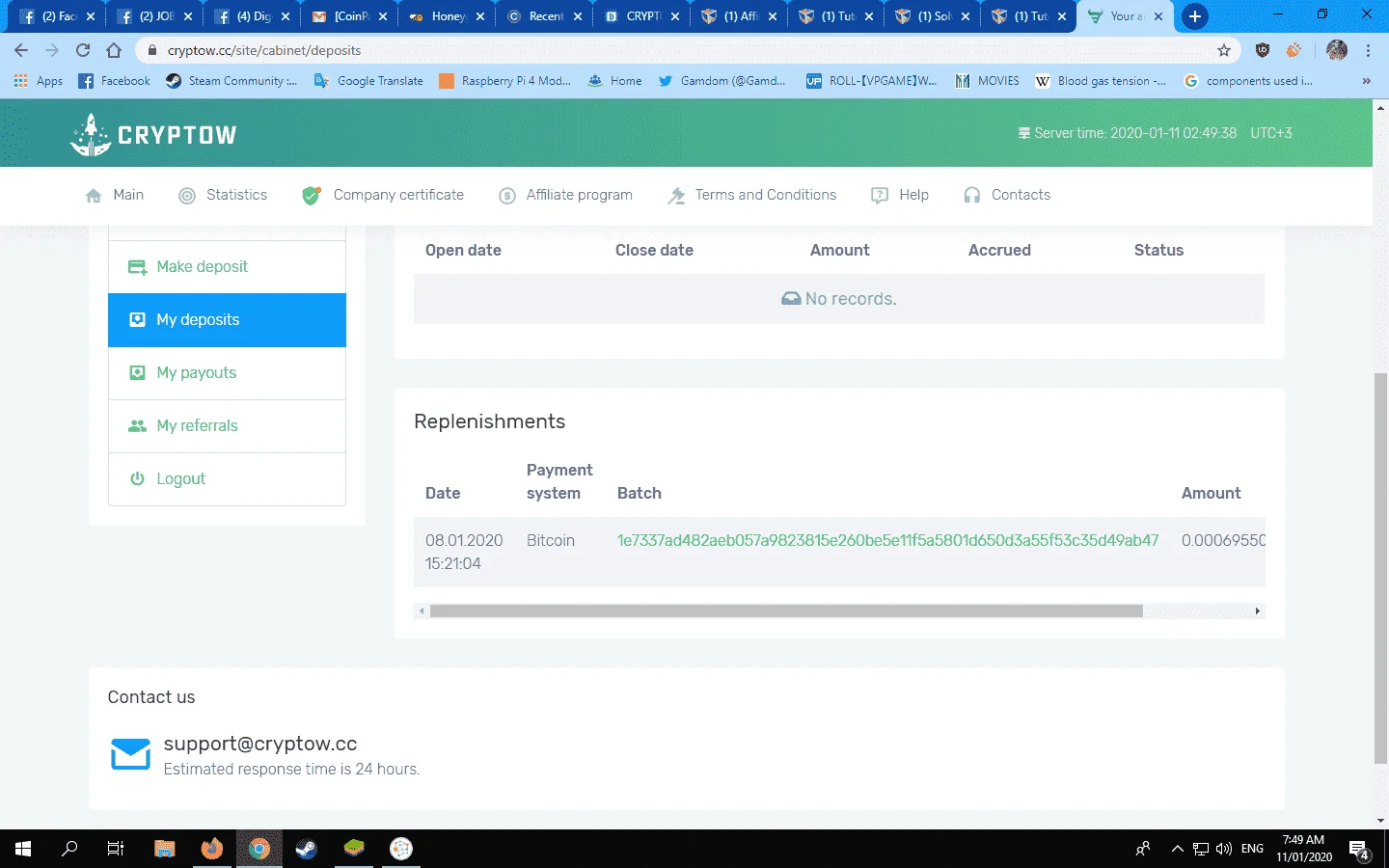Open the browser home page button

(x=114, y=50)
